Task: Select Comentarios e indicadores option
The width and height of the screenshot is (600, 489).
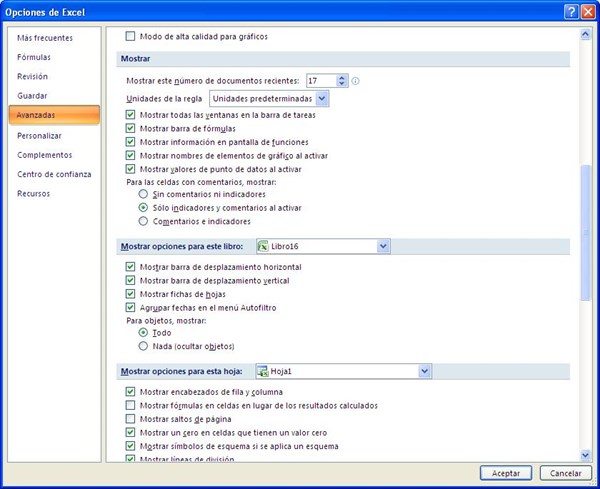Action: 143,221
